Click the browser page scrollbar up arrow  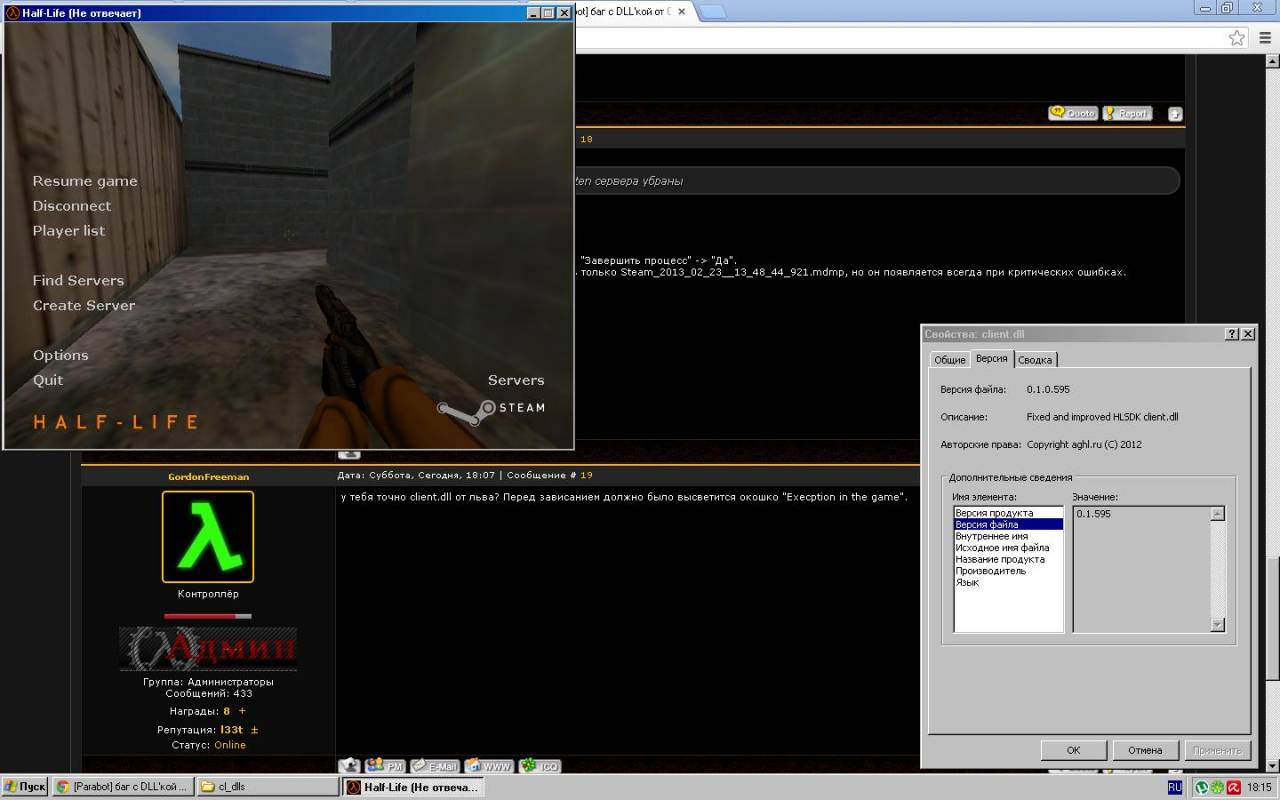pos(1272,62)
